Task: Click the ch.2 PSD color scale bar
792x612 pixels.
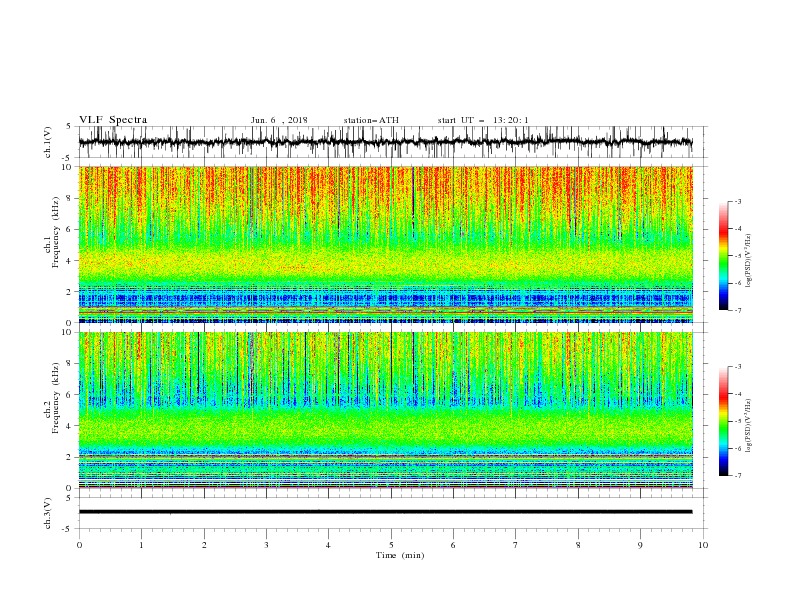Action: (723, 421)
